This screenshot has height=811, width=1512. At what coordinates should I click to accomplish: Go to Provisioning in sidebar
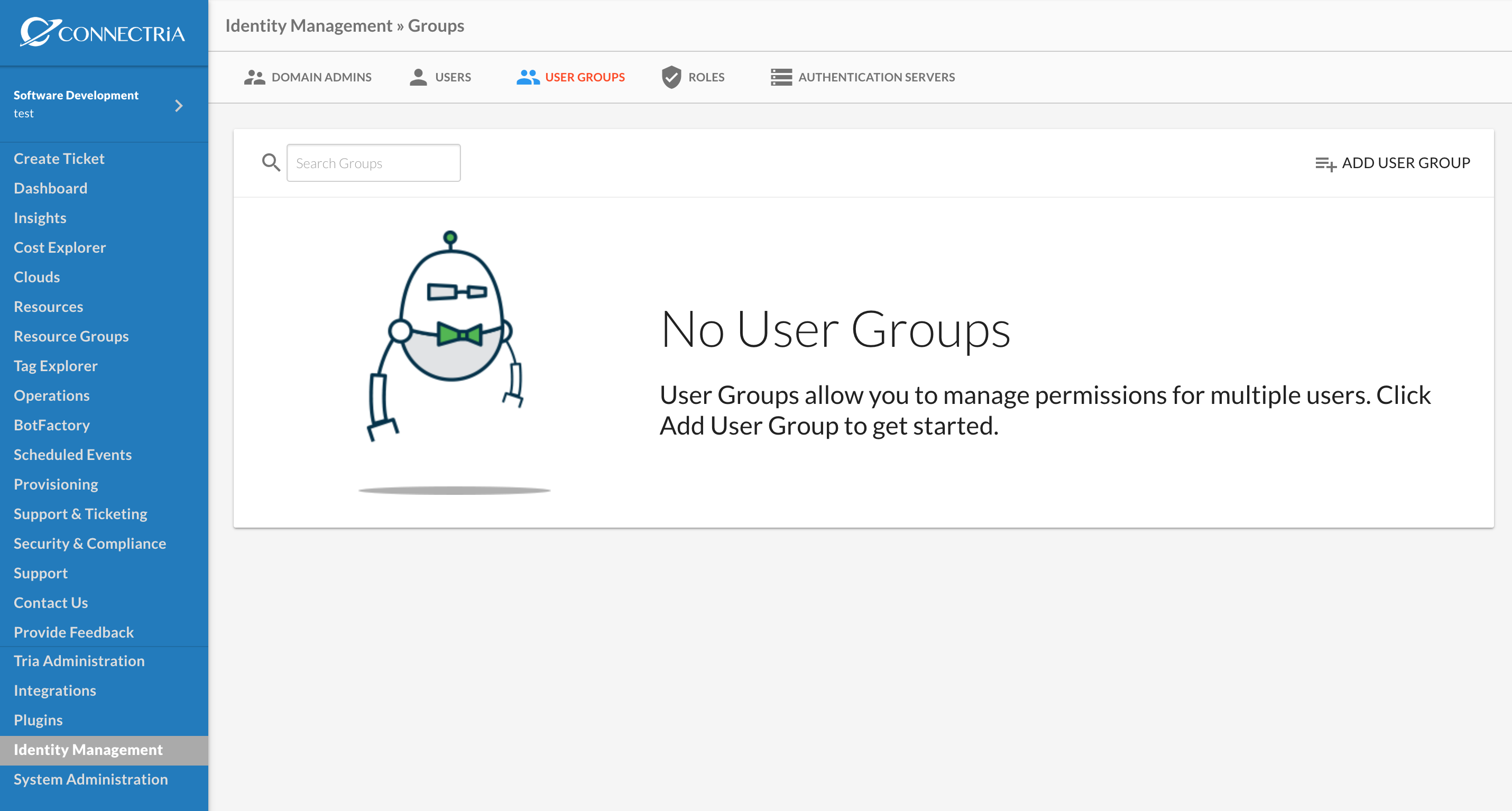[x=56, y=484]
